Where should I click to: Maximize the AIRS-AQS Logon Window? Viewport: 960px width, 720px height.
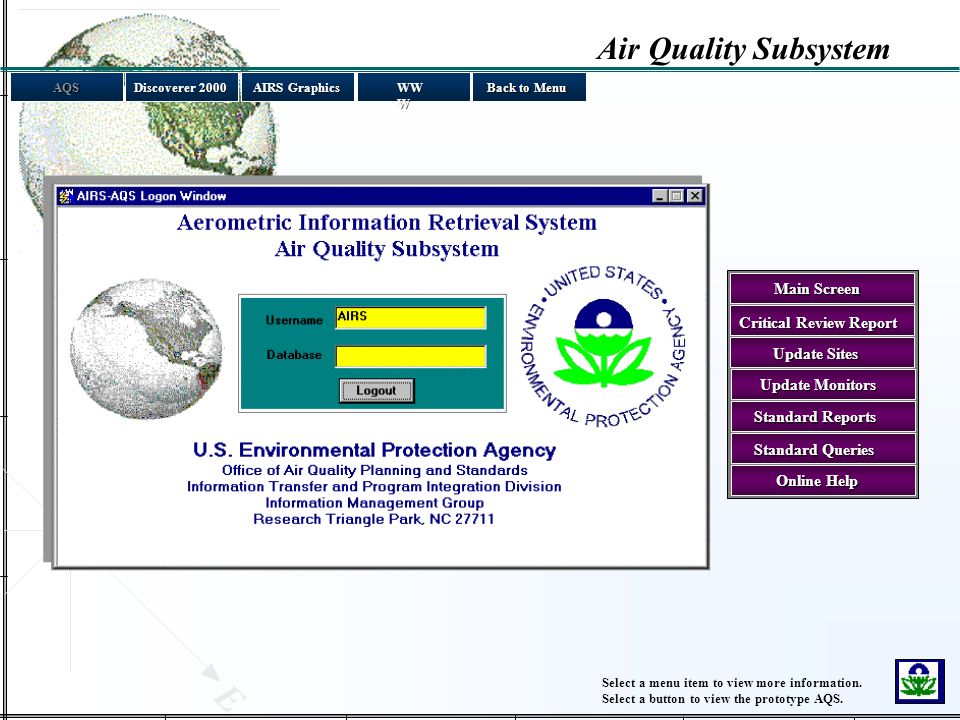click(x=677, y=196)
